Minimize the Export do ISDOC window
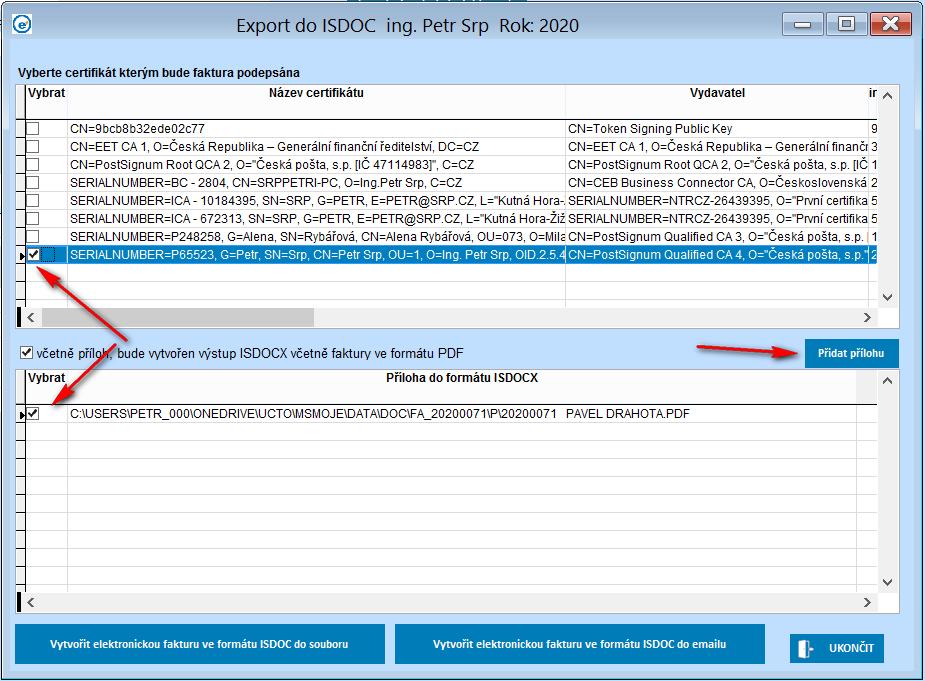Screen dimensions: 925x681 click(802, 24)
